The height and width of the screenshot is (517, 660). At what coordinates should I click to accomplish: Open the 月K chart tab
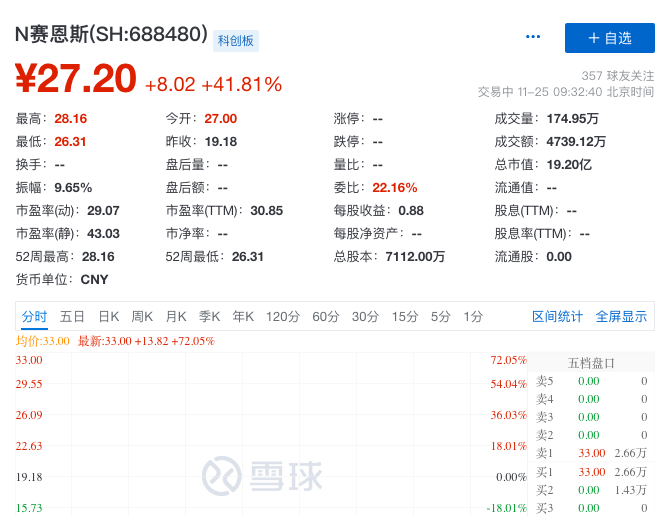[x=176, y=316]
